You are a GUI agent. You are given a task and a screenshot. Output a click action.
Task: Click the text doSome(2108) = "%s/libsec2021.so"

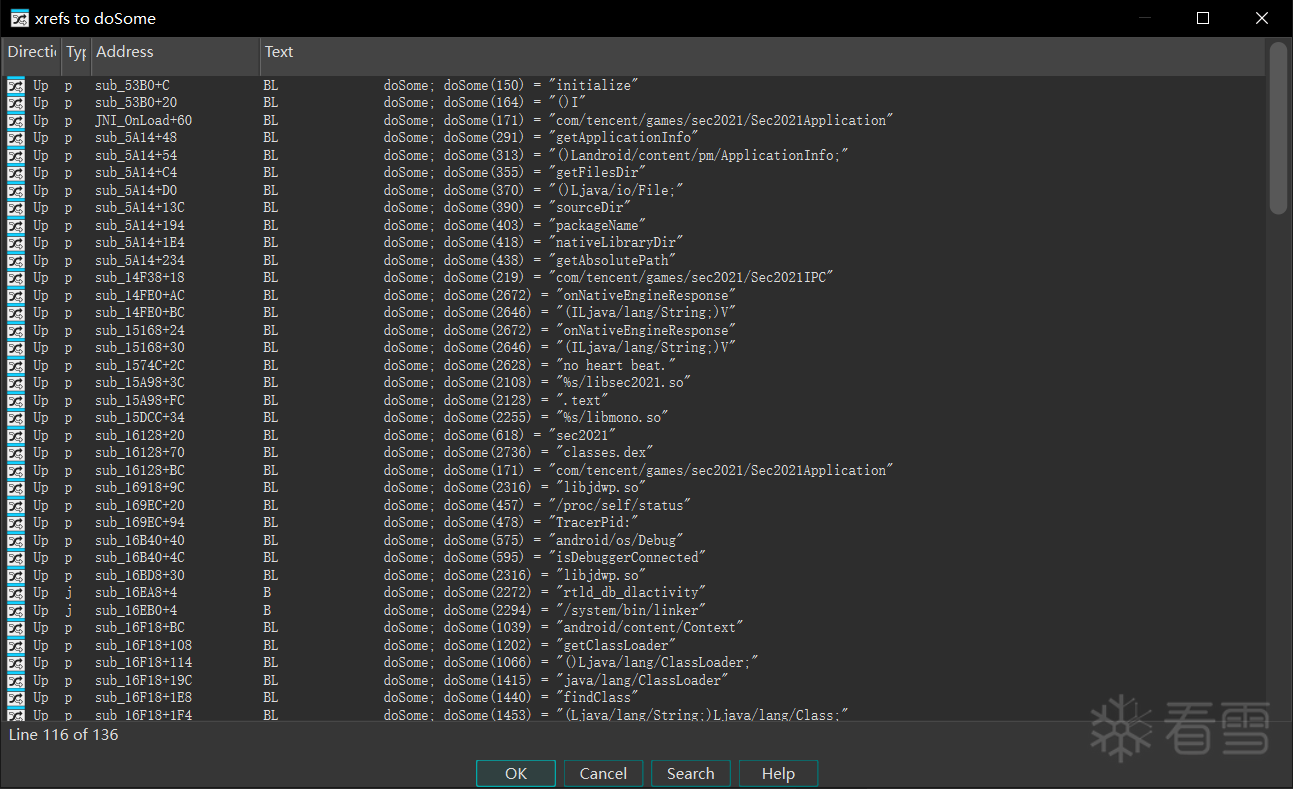568,383
